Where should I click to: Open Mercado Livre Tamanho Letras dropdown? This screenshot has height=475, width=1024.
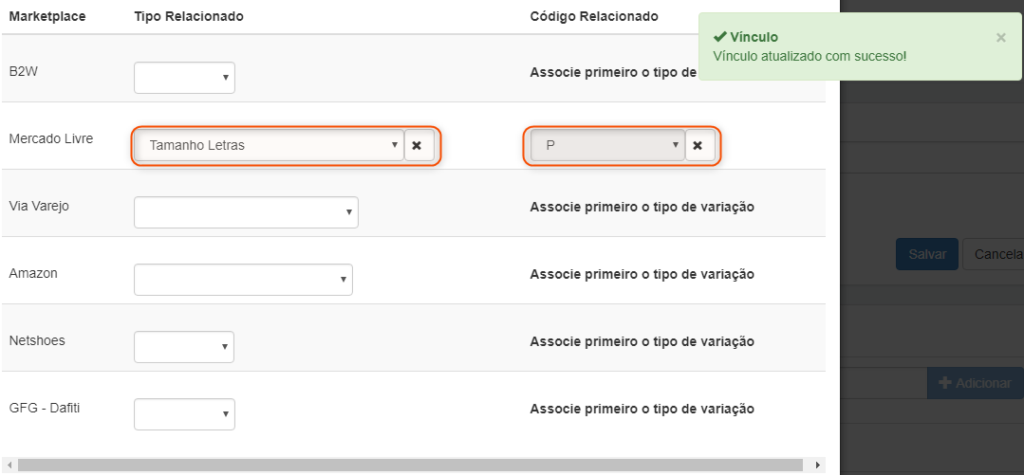(269, 145)
